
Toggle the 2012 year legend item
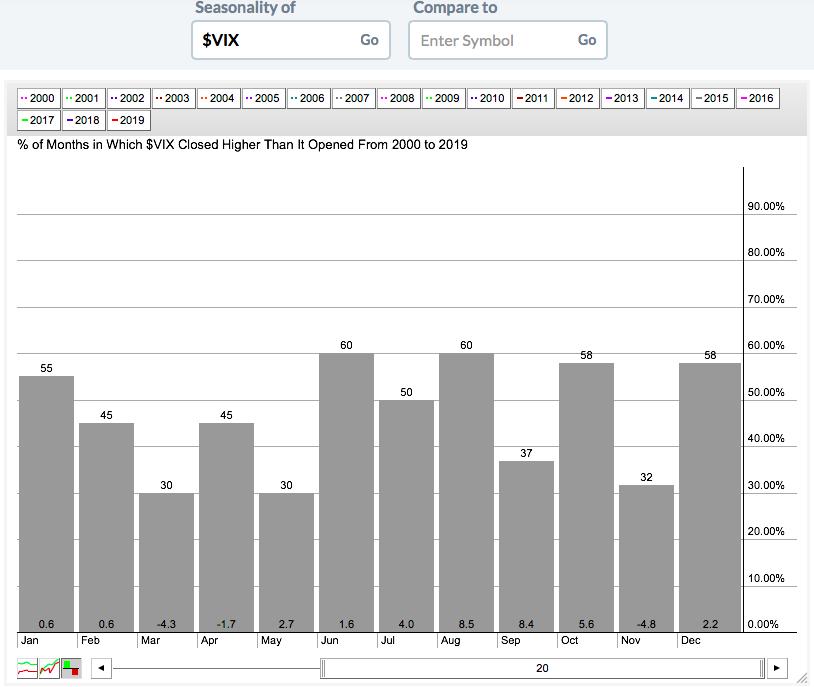click(577, 98)
